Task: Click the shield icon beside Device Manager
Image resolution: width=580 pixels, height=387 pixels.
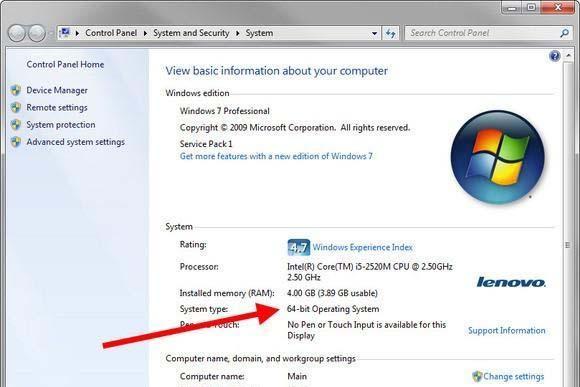Action: [x=16, y=90]
